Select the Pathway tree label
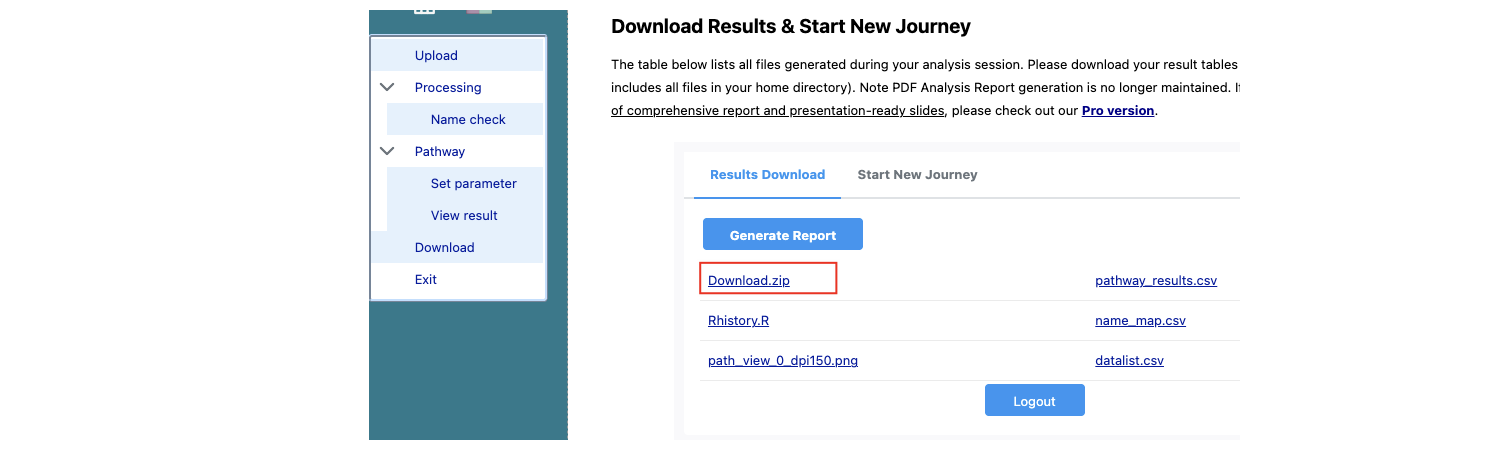1506x470 pixels. click(440, 151)
